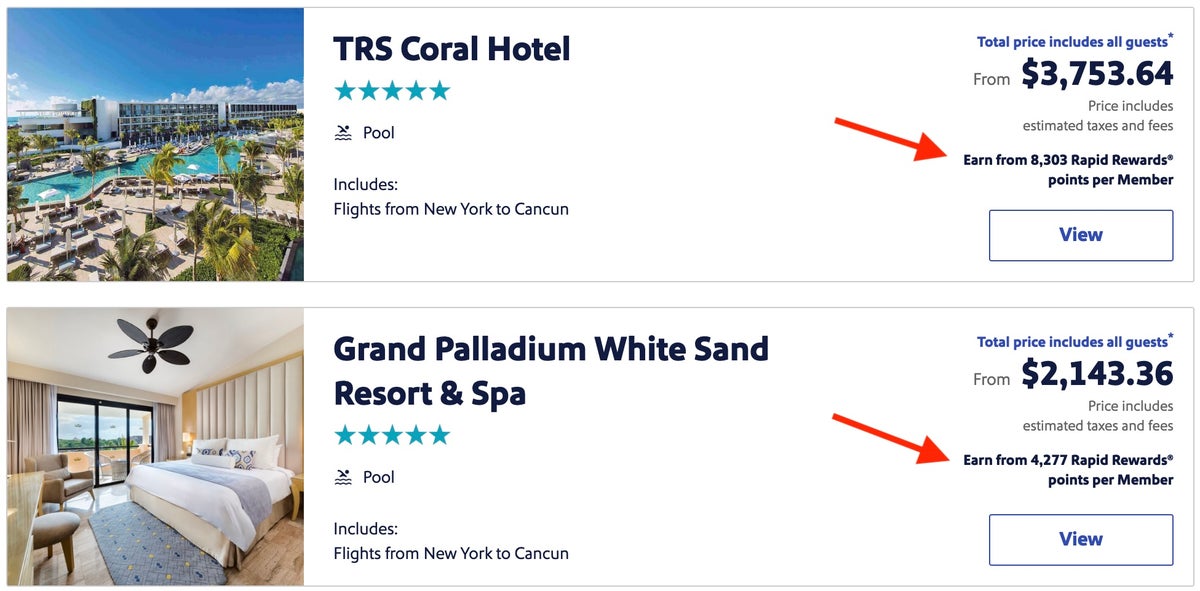
Task: Click the third star in TRS Coral's rating
Action: coord(392,91)
